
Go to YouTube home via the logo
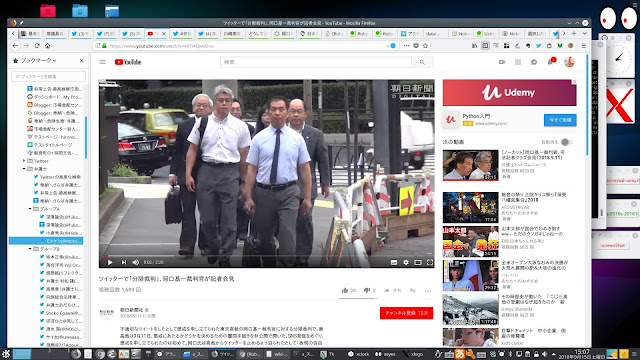tap(128, 62)
